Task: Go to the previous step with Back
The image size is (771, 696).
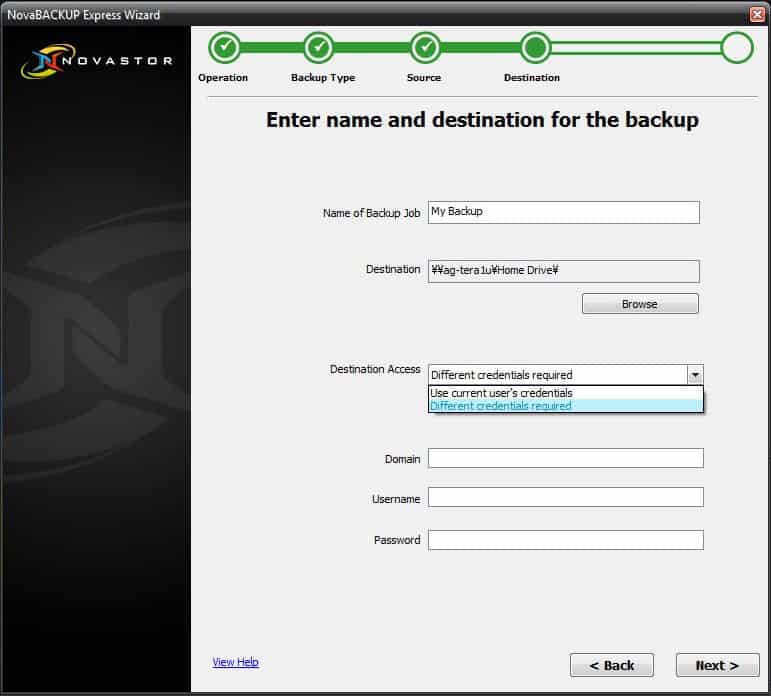Action: pos(612,665)
